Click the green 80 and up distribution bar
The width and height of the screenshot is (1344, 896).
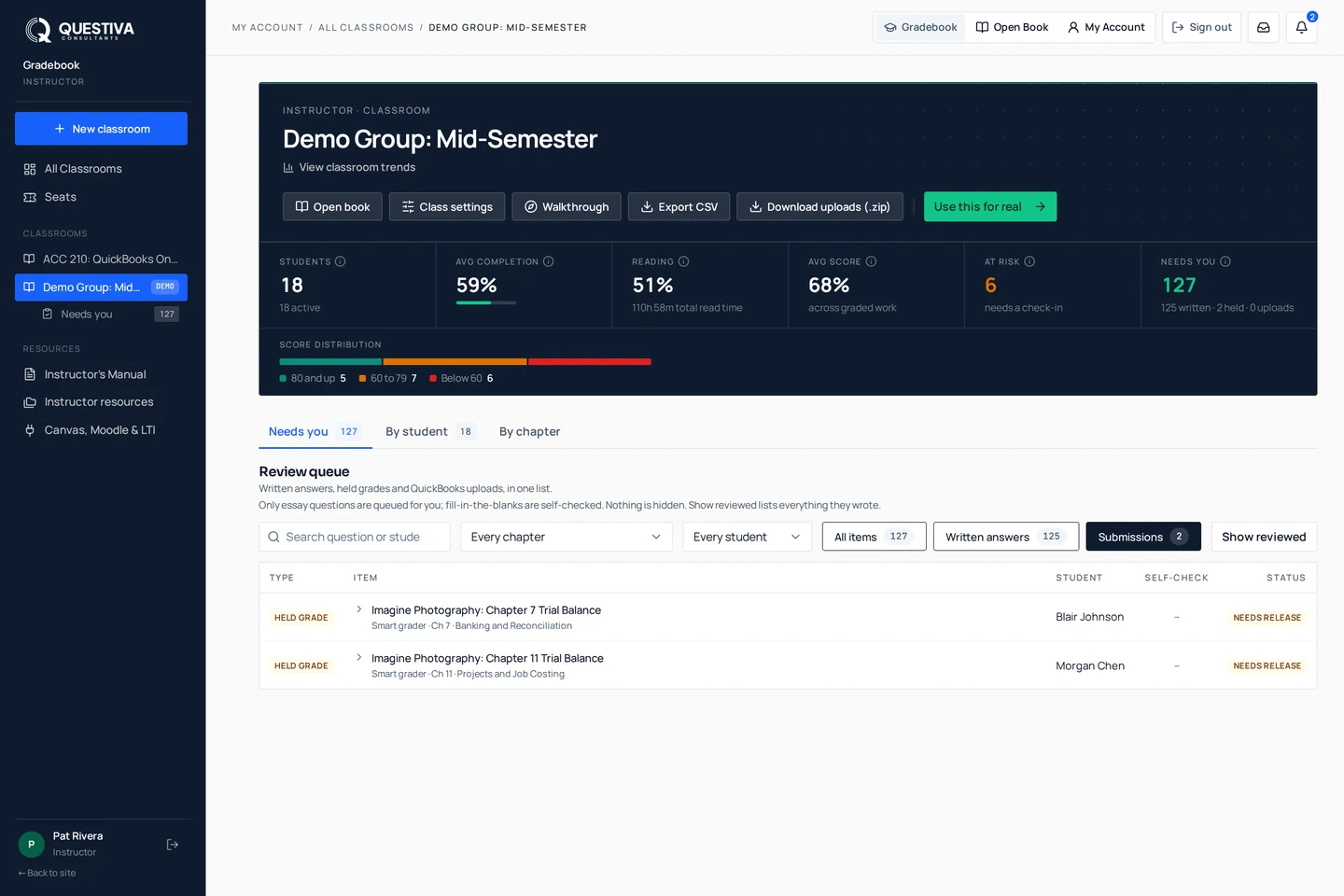pyautogui.click(x=330, y=361)
